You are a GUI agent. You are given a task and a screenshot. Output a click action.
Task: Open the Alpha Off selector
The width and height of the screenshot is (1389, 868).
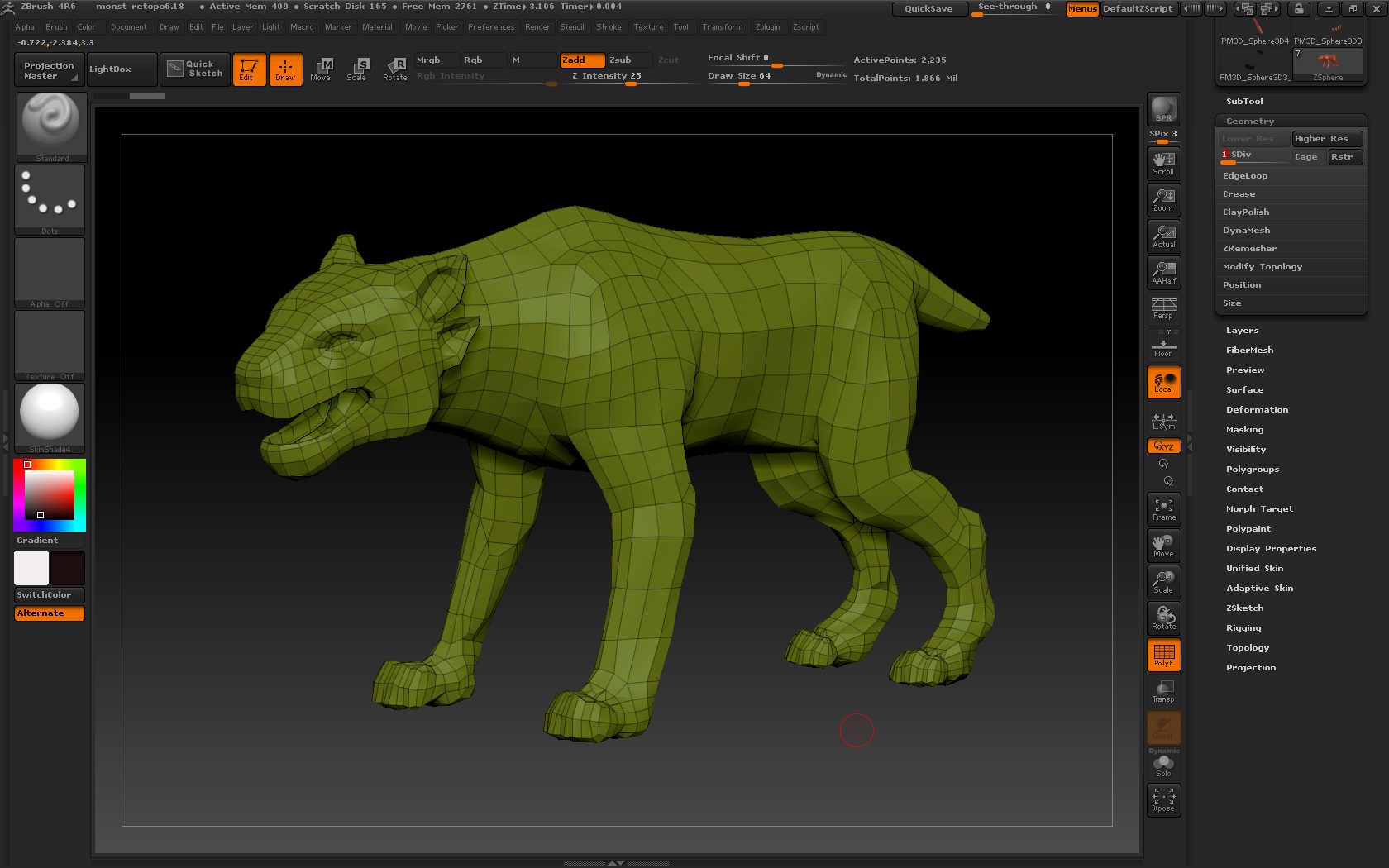[50, 273]
